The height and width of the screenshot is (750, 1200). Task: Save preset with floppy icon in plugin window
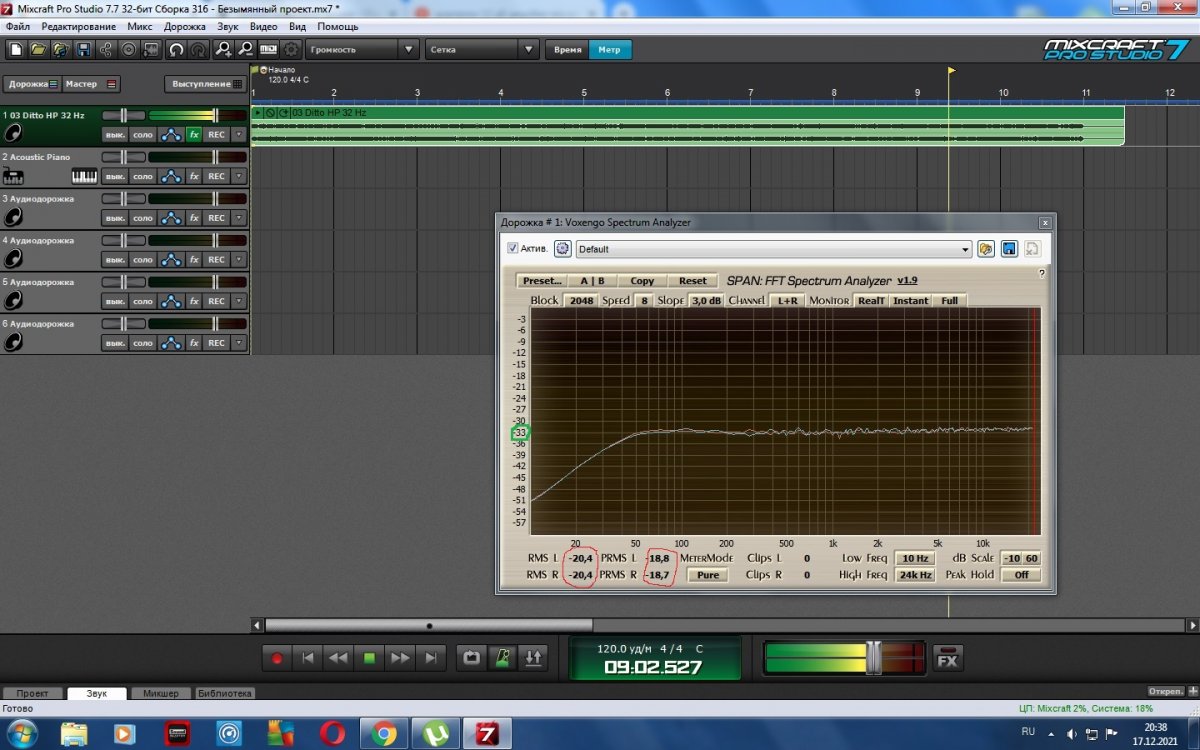pyautogui.click(x=1009, y=249)
